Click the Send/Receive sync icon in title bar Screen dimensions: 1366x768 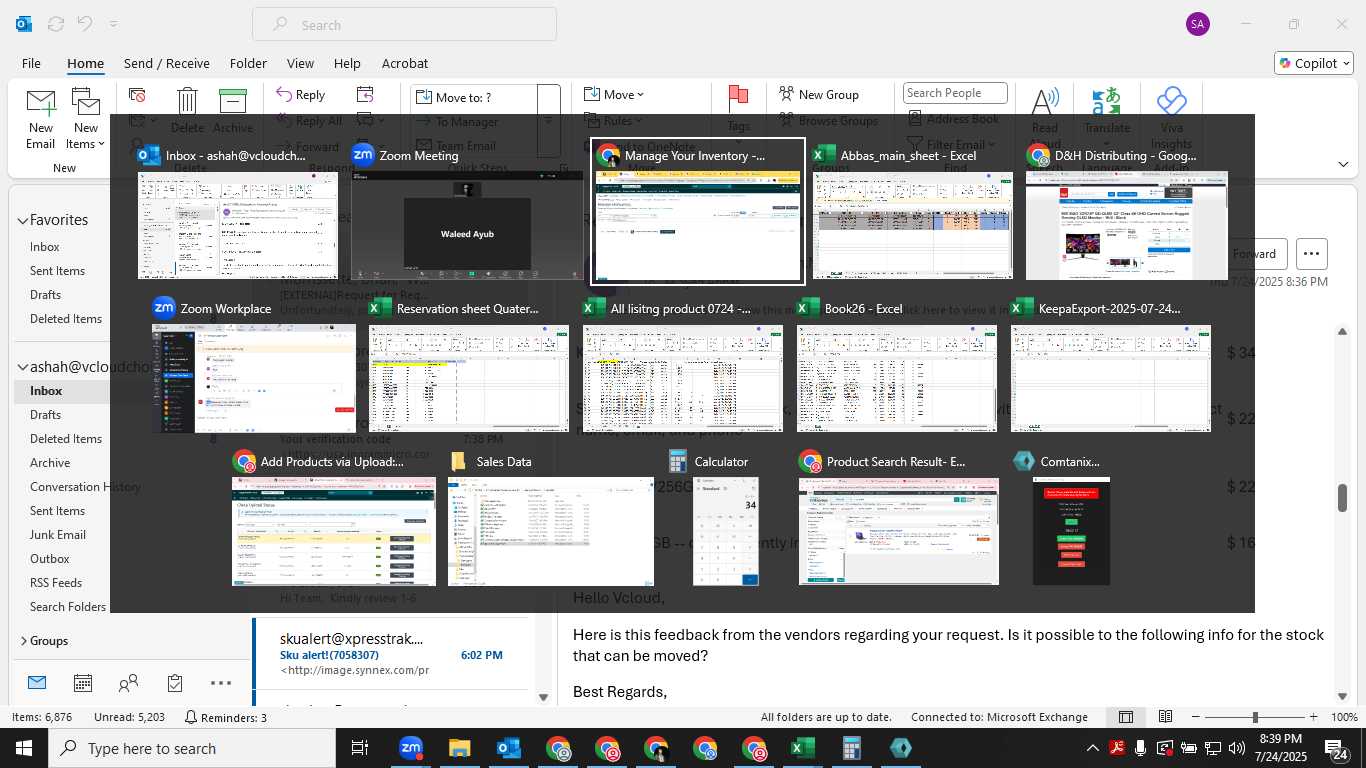[55, 24]
